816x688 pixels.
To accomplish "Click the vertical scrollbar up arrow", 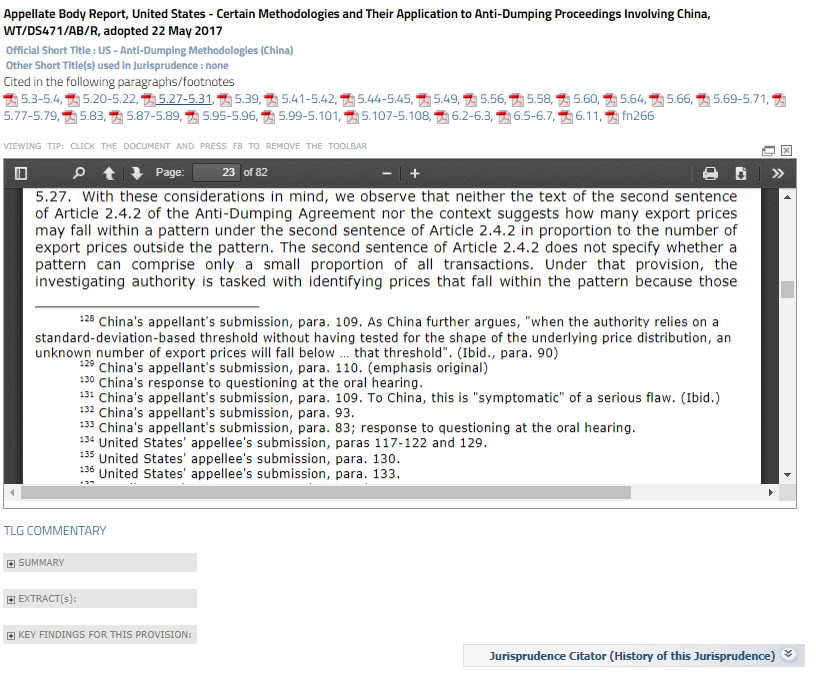I will pos(787,197).
